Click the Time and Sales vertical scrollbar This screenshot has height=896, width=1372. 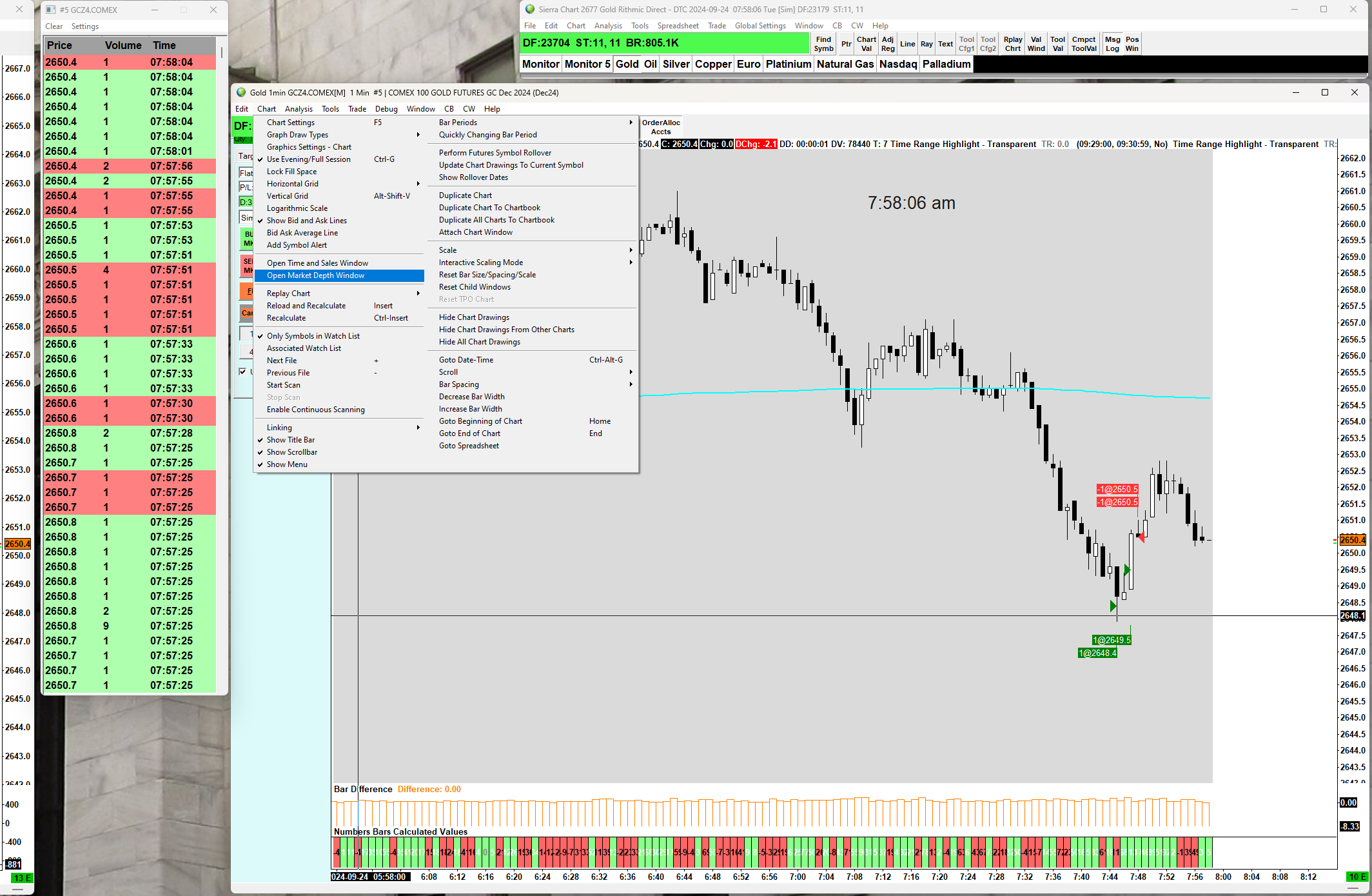pyautogui.click(x=222, y=52)
